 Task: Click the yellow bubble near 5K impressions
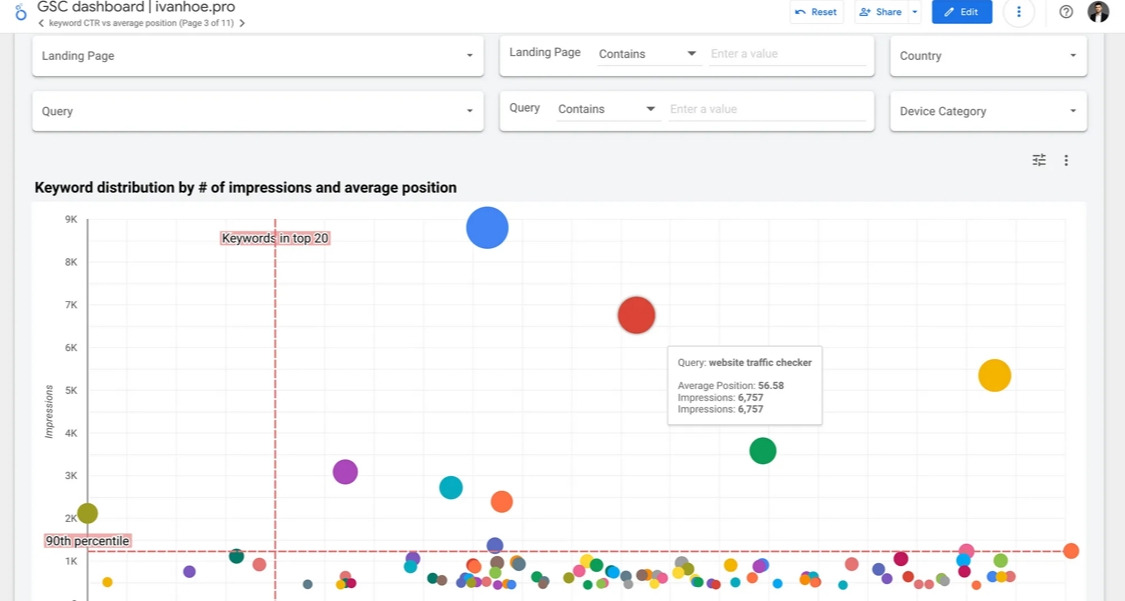click(994, 375)
